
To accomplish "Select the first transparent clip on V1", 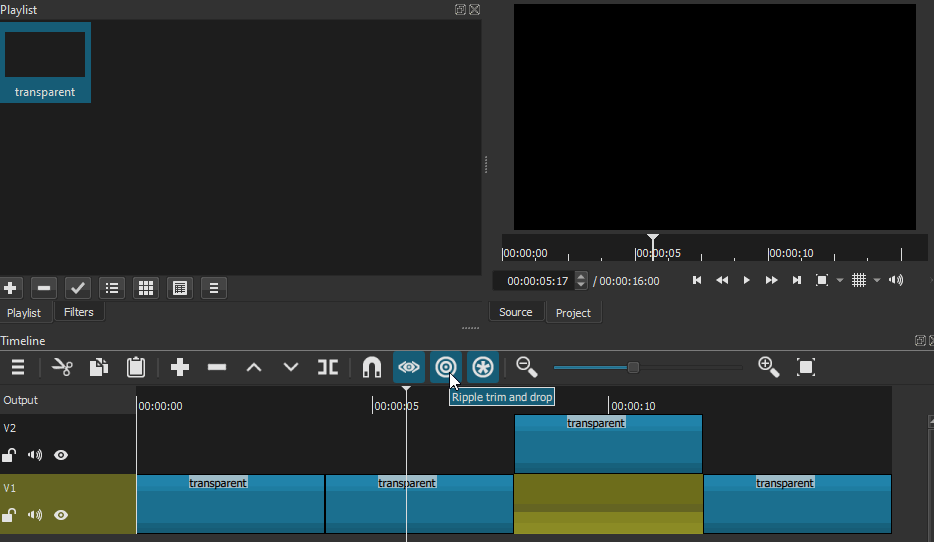I will [231, 504].
